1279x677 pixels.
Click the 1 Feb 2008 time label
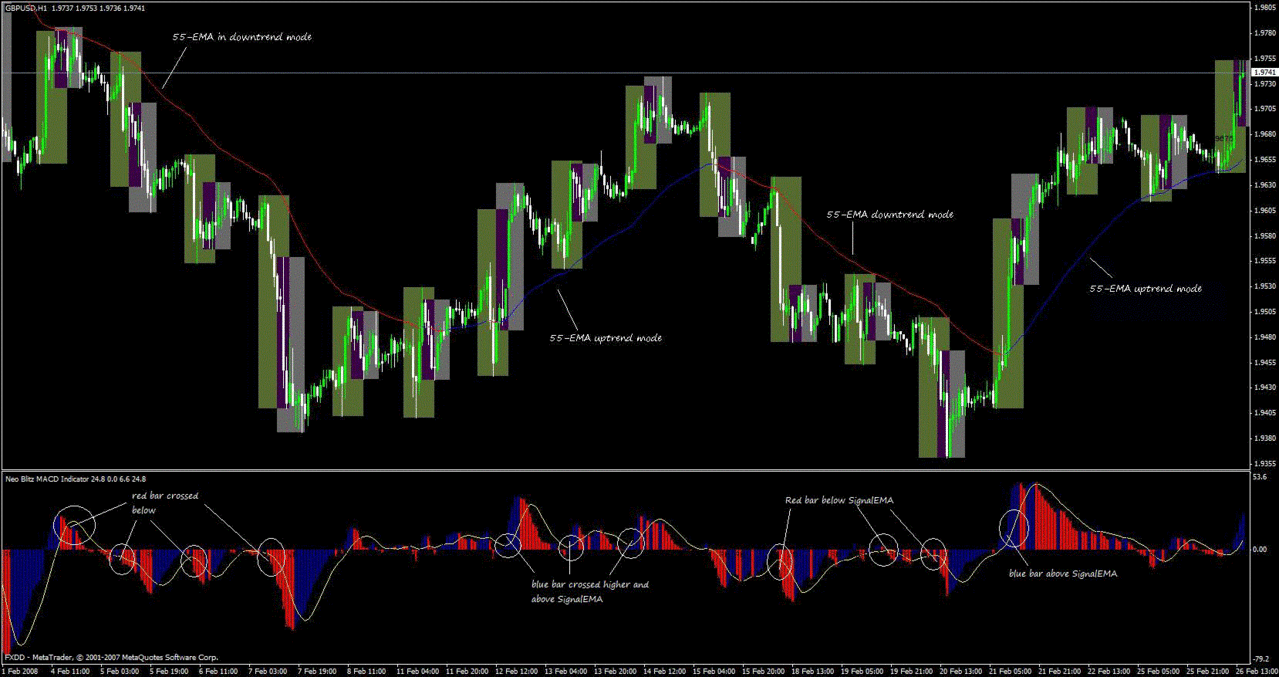(22, 671)
